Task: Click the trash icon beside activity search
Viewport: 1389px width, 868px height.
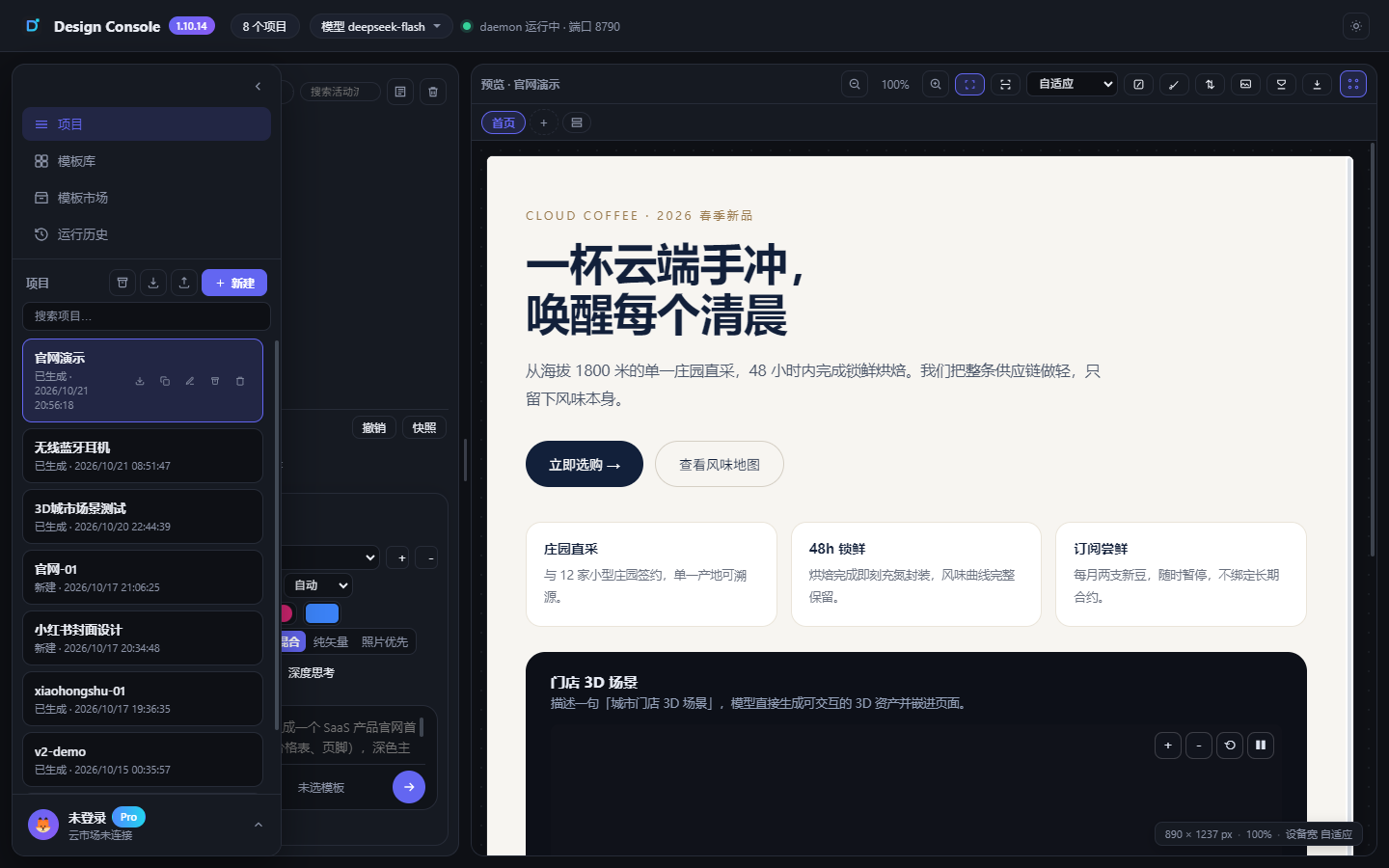Action: pyautogui.click(x=433, y=92)
